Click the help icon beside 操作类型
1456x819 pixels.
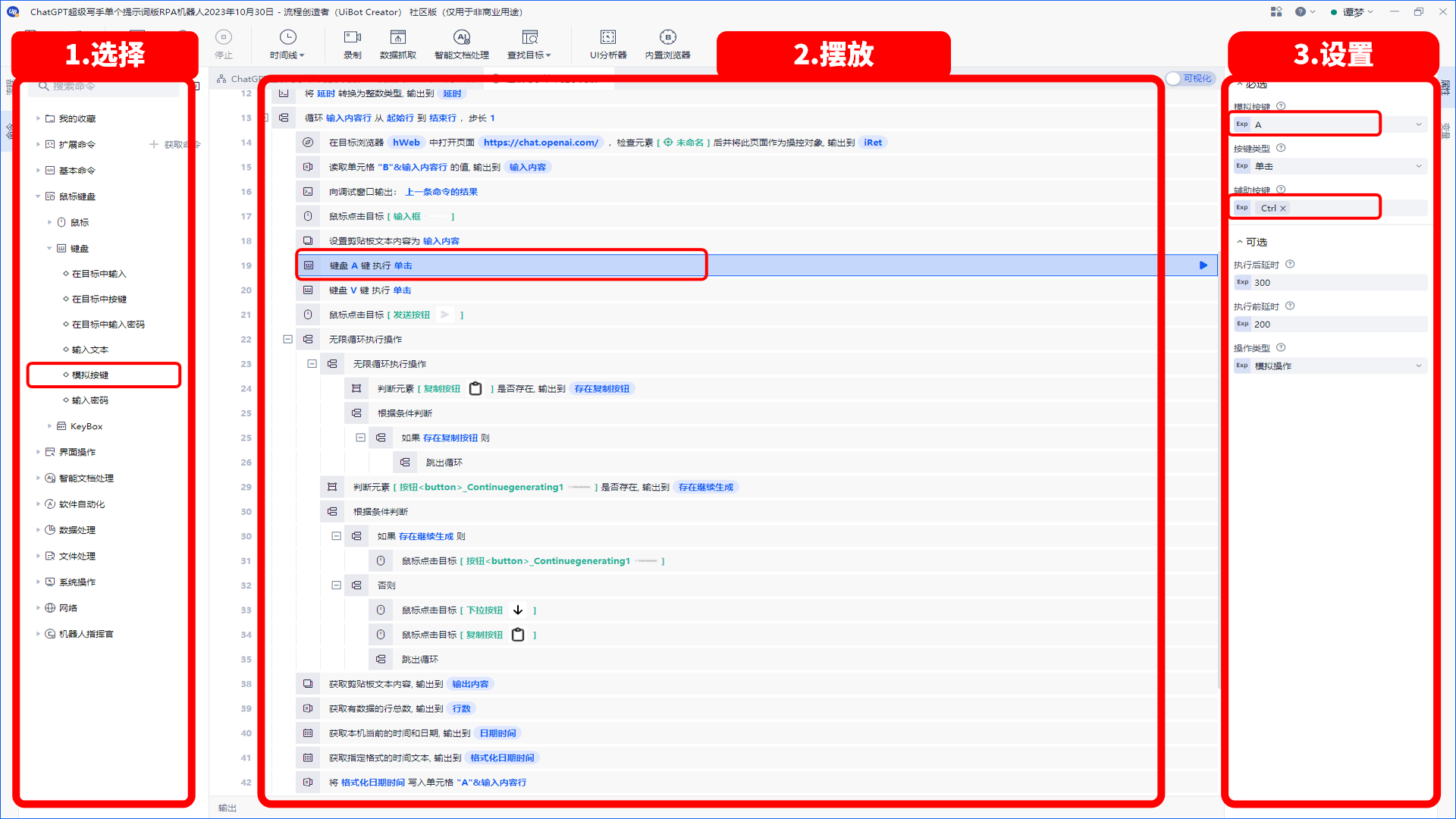pyautogui.click(x=1281, y=348)
